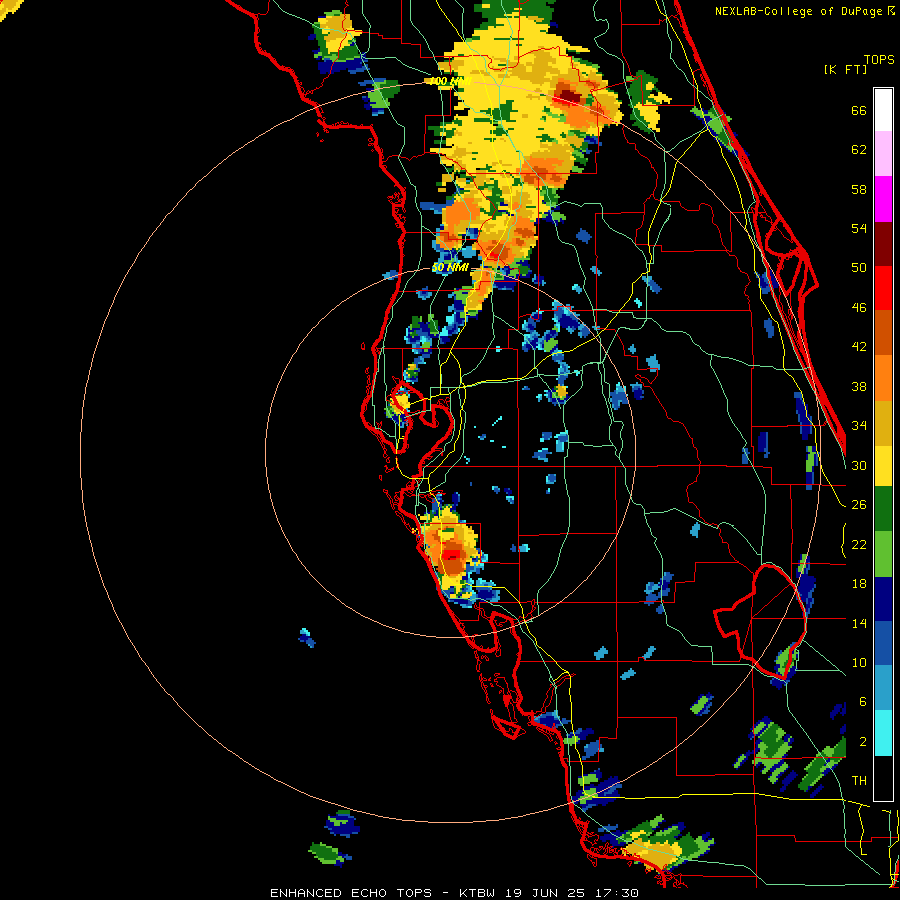The width and height of the screenshot is (900, 900).
Task: Select the 38 value on the legend
Action: click(859, 386)
